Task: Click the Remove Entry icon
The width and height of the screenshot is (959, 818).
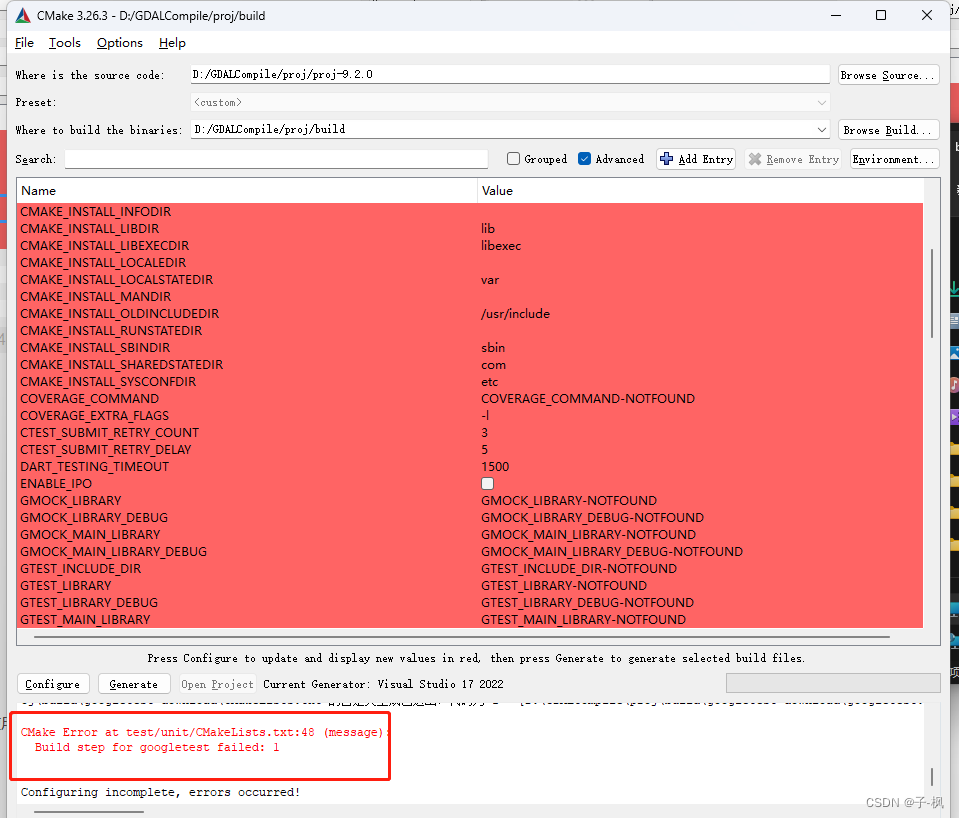Action: coord(756,158)
